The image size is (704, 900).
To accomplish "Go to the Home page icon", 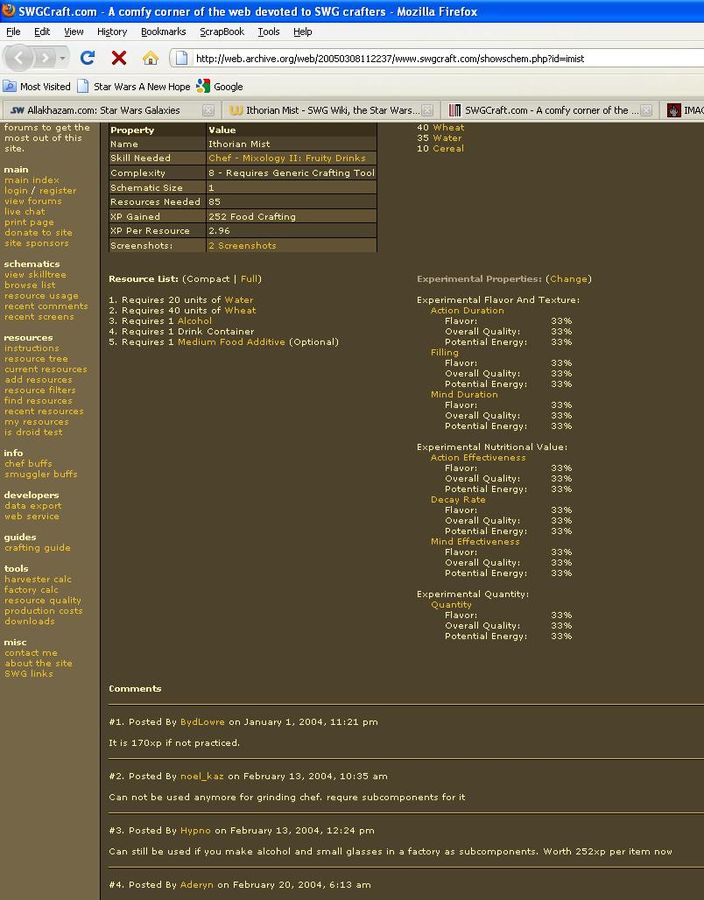I will pos(150,58).
